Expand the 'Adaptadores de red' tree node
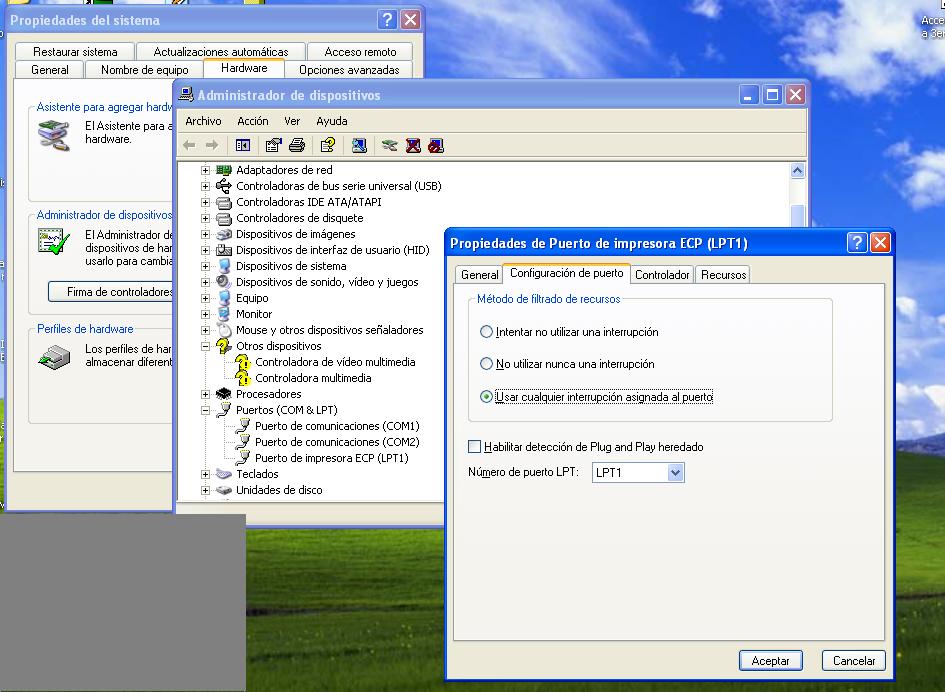Viewport: 945px width, 692px height. coord(207,169)
